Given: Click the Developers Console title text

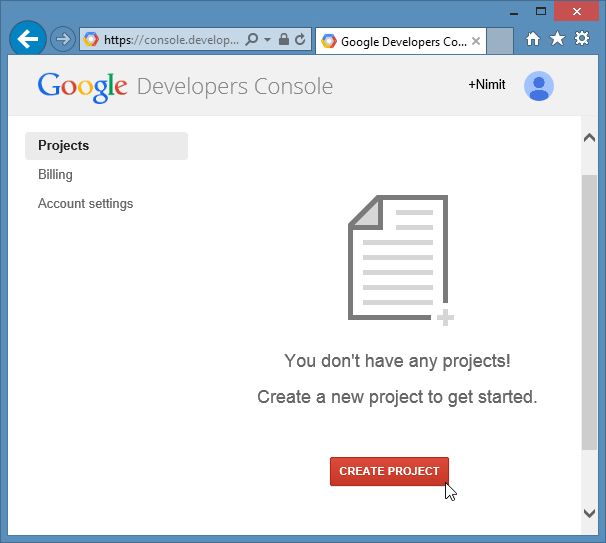Looking at the screenshot, I should pyautogui.click(x=235, y=87).
